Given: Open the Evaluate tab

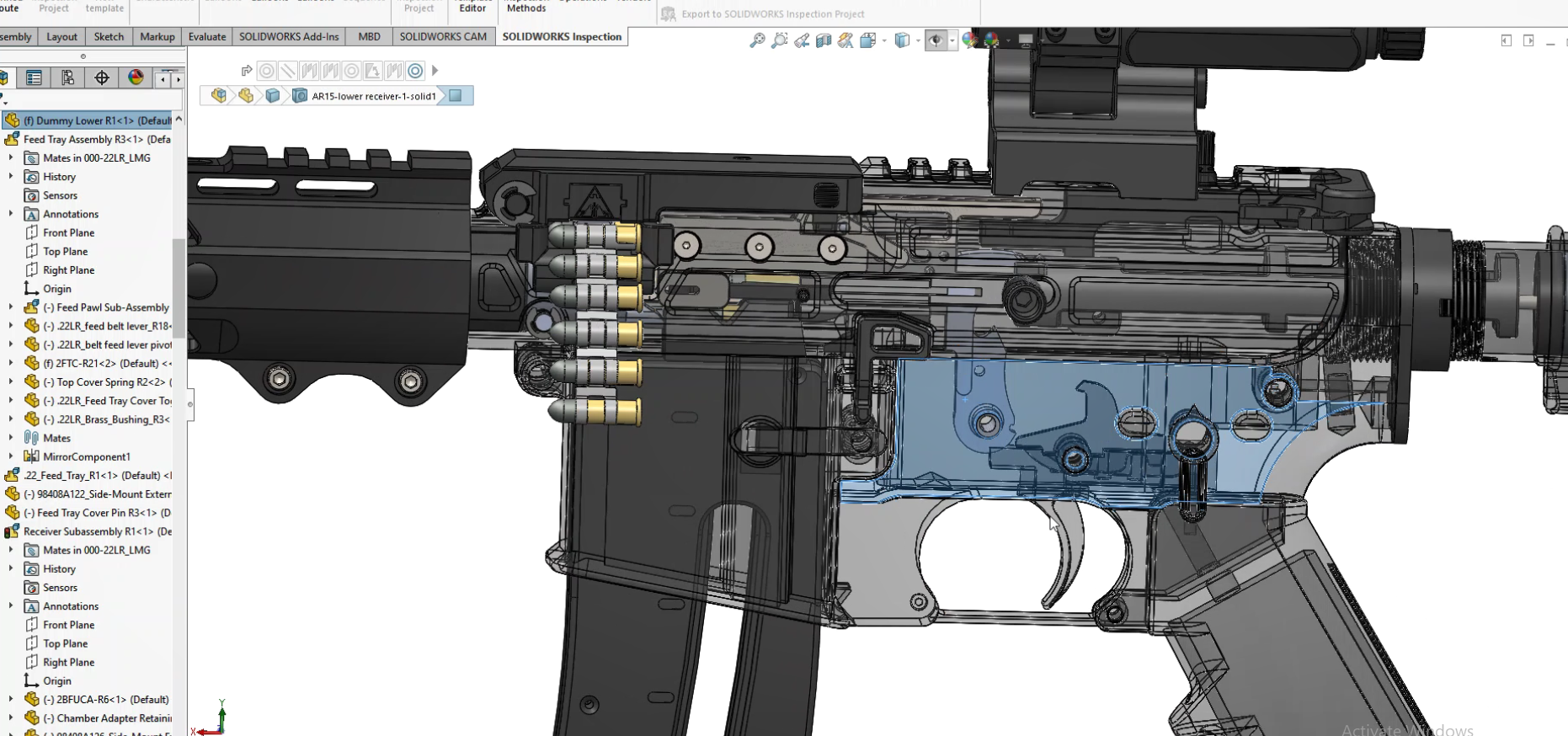Looking at the screenshot, I should coord(207,37).
